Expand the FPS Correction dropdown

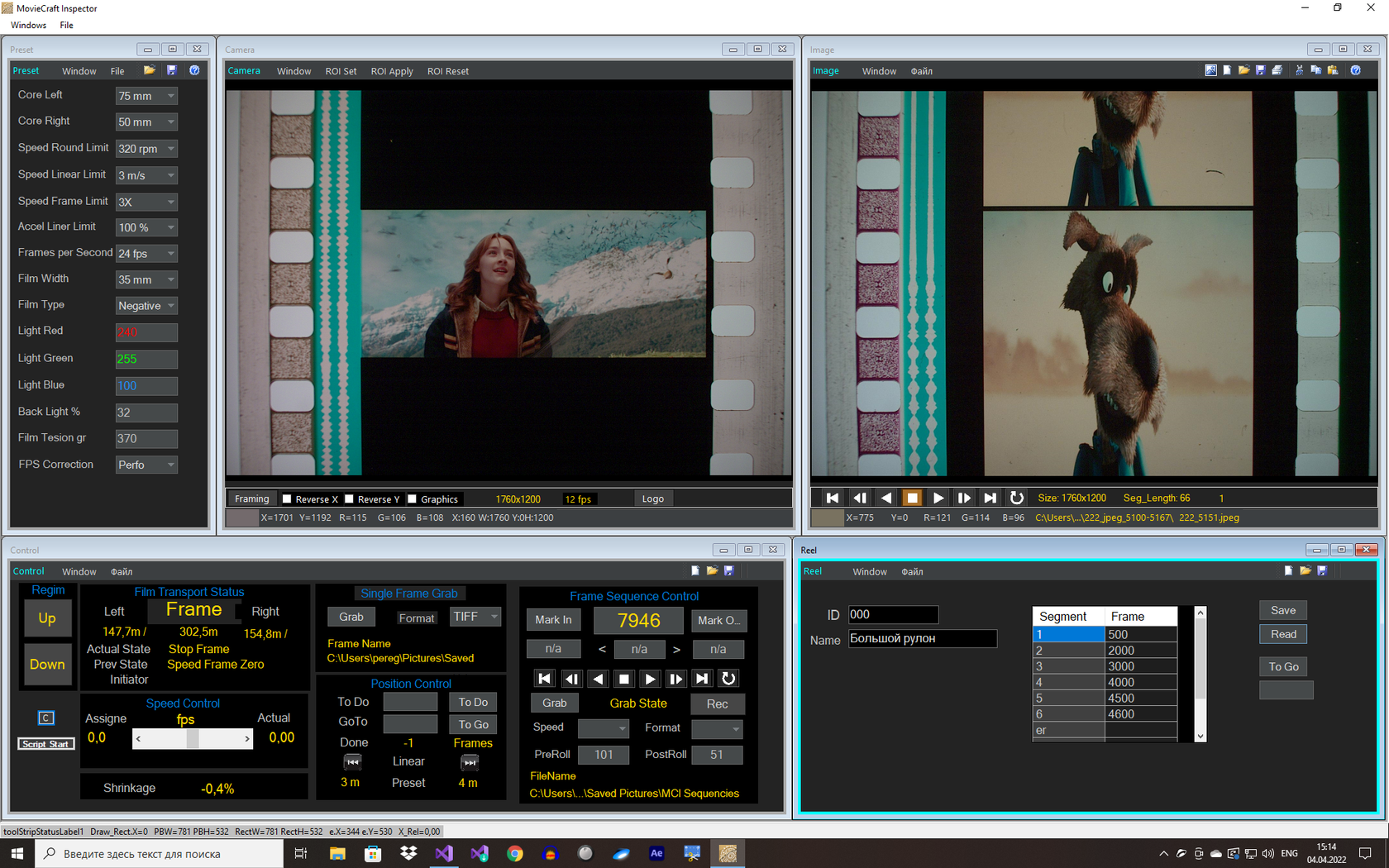click(x=146, y=465)
